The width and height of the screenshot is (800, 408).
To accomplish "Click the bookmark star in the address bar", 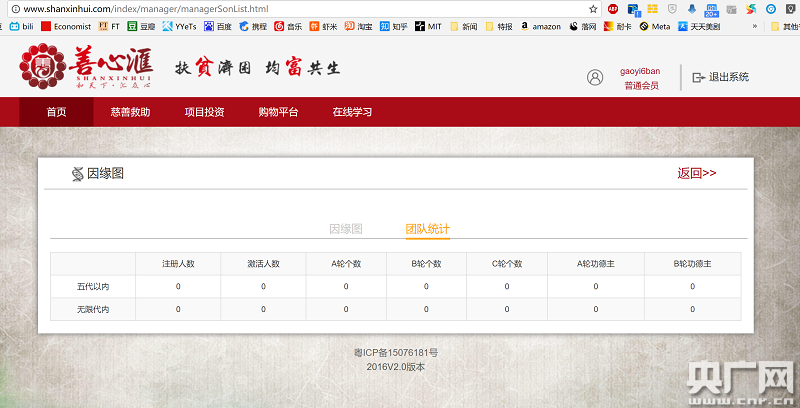I will [593, 8].
